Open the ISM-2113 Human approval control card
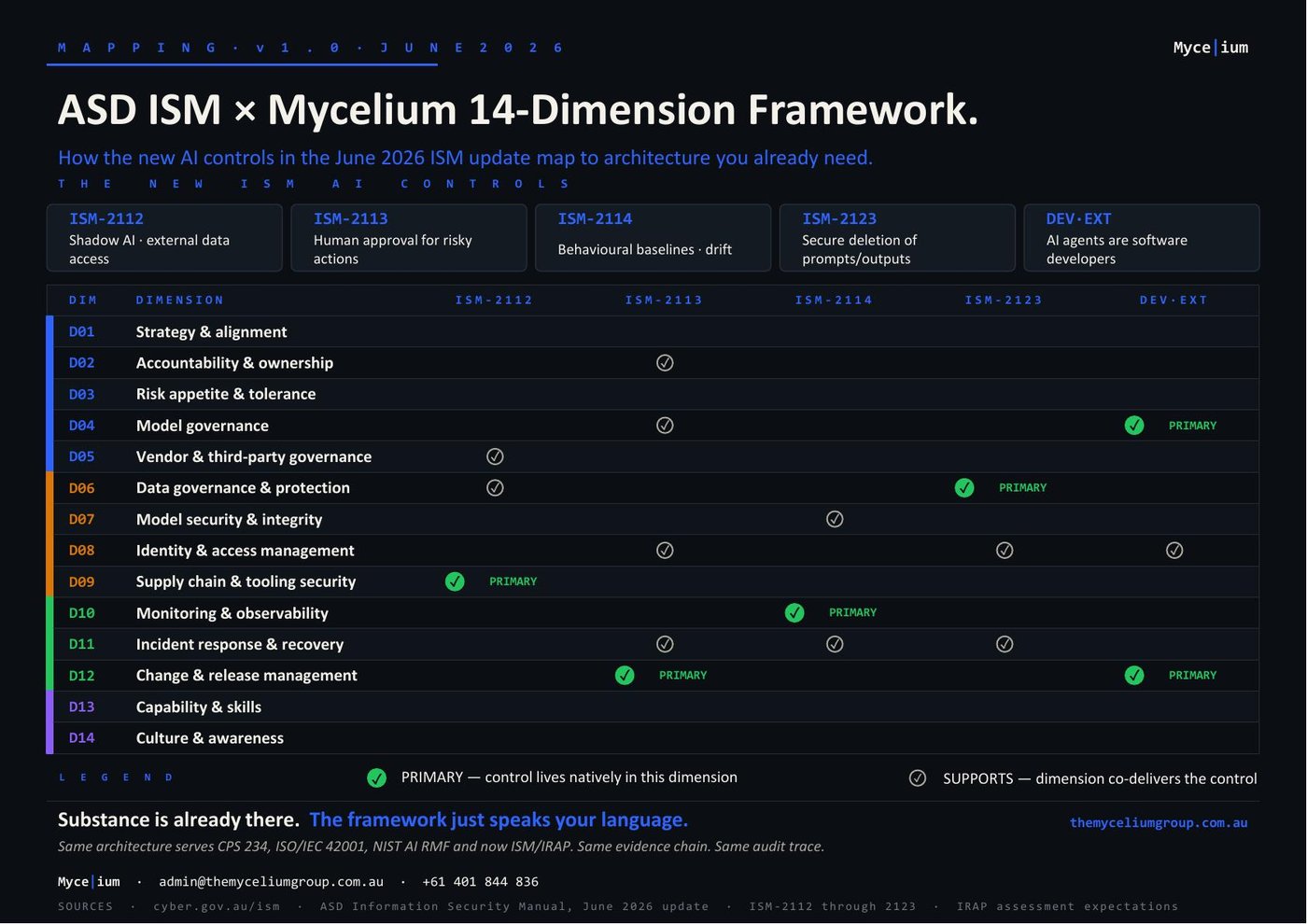1307x924 pixels. (409, 238)
